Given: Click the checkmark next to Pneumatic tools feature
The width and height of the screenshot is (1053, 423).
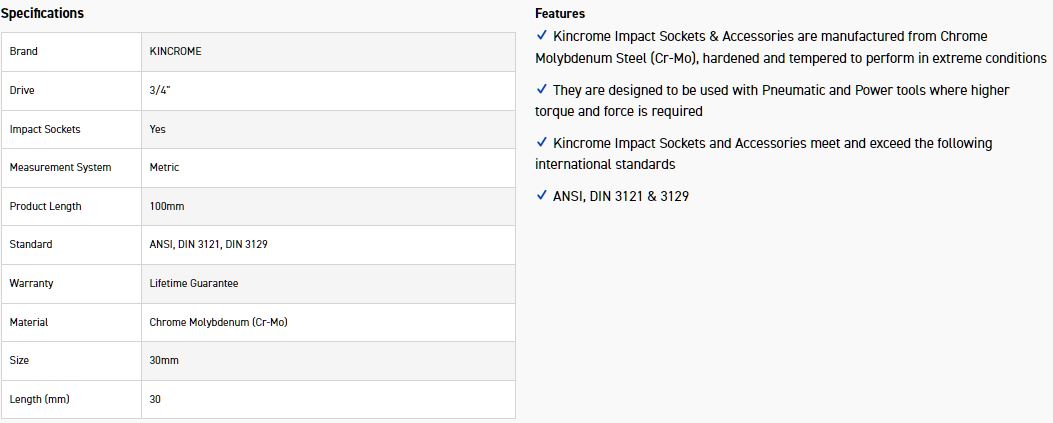Looking at the screenshot, I should coord(542,90).
